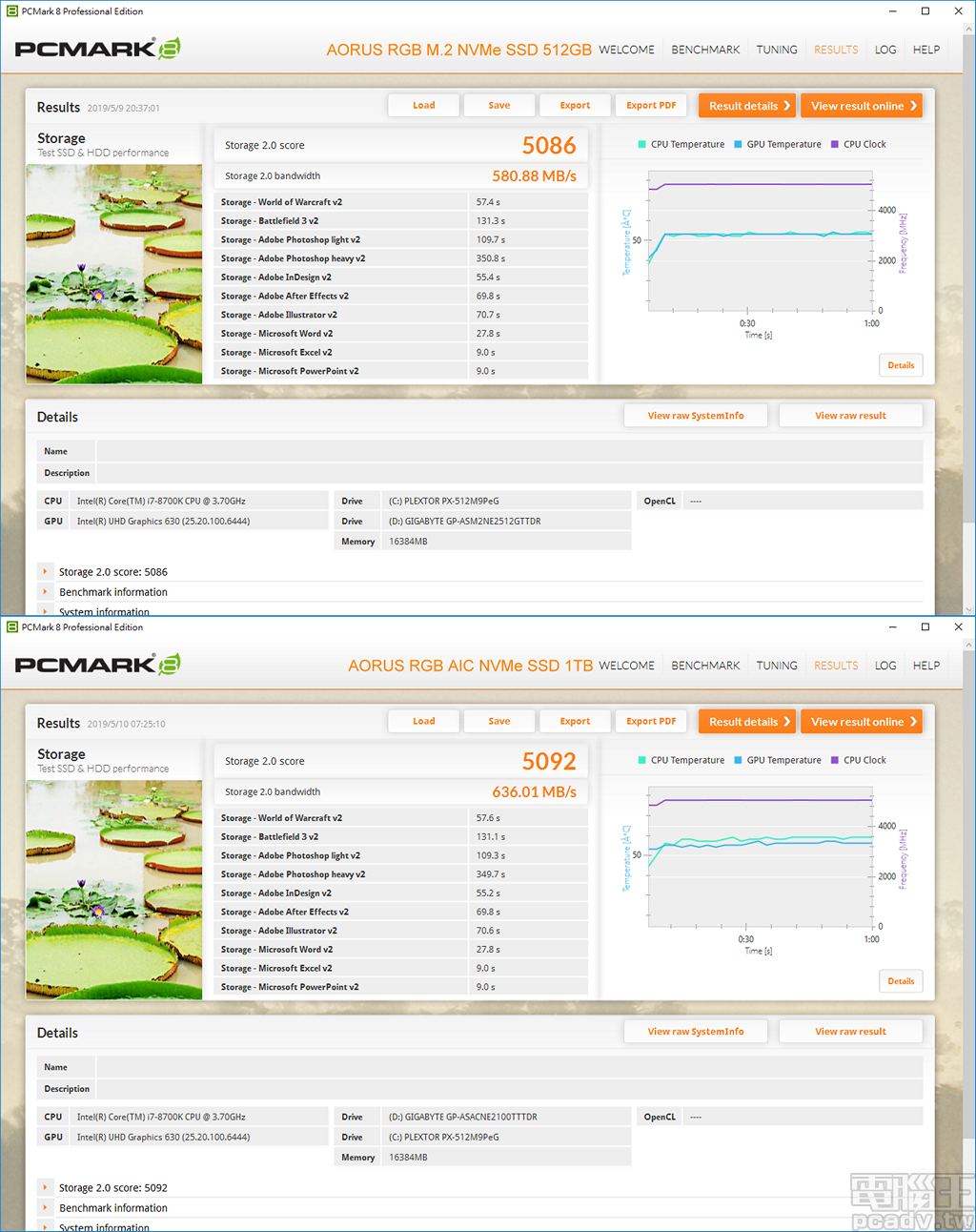The image size is (976, 1232).
Task: Expand Benchmark information in top window
Action: (45, 591)
